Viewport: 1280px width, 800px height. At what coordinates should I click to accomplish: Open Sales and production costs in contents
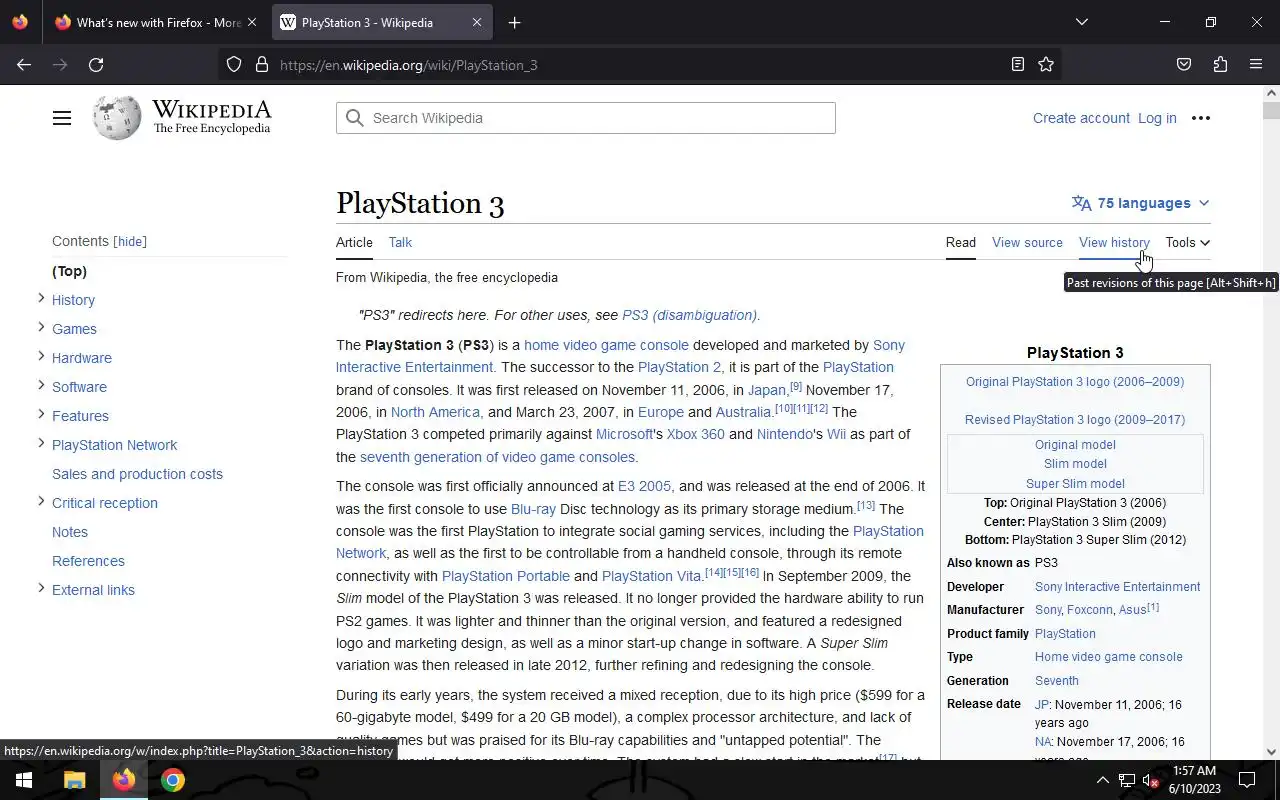click(137, 474)
